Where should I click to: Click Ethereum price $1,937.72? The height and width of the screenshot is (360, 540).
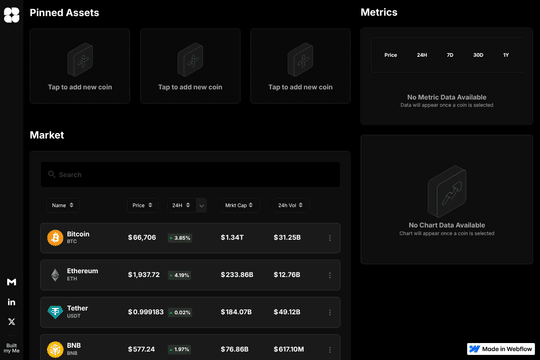(144, 275)
